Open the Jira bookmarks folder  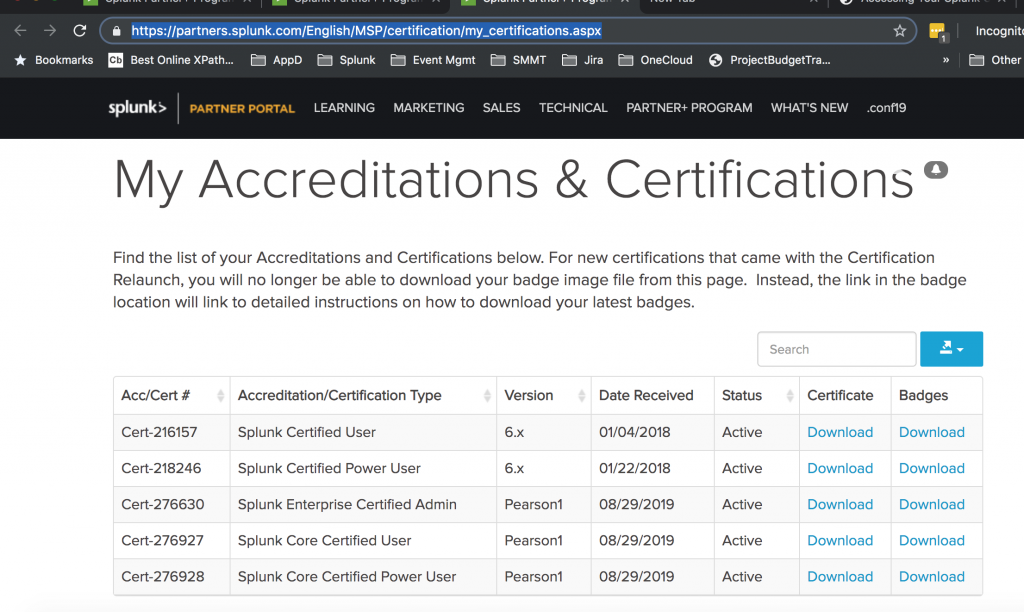(582, 60)
